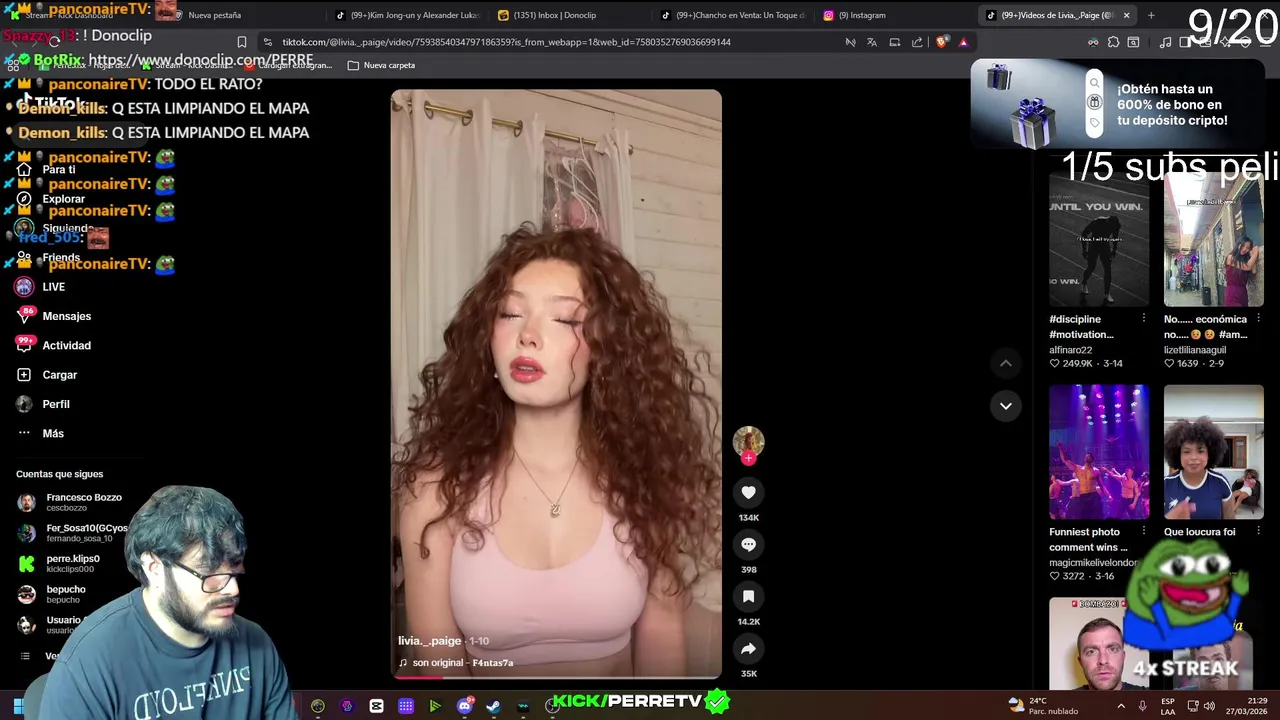Open a new browser tab with plus

(1151, 15)
